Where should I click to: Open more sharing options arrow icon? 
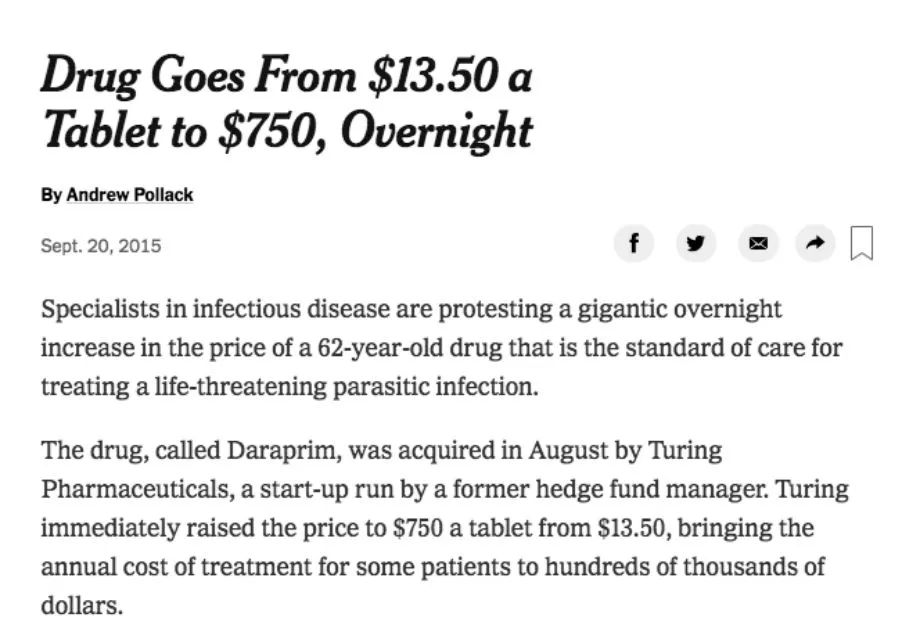815,243
